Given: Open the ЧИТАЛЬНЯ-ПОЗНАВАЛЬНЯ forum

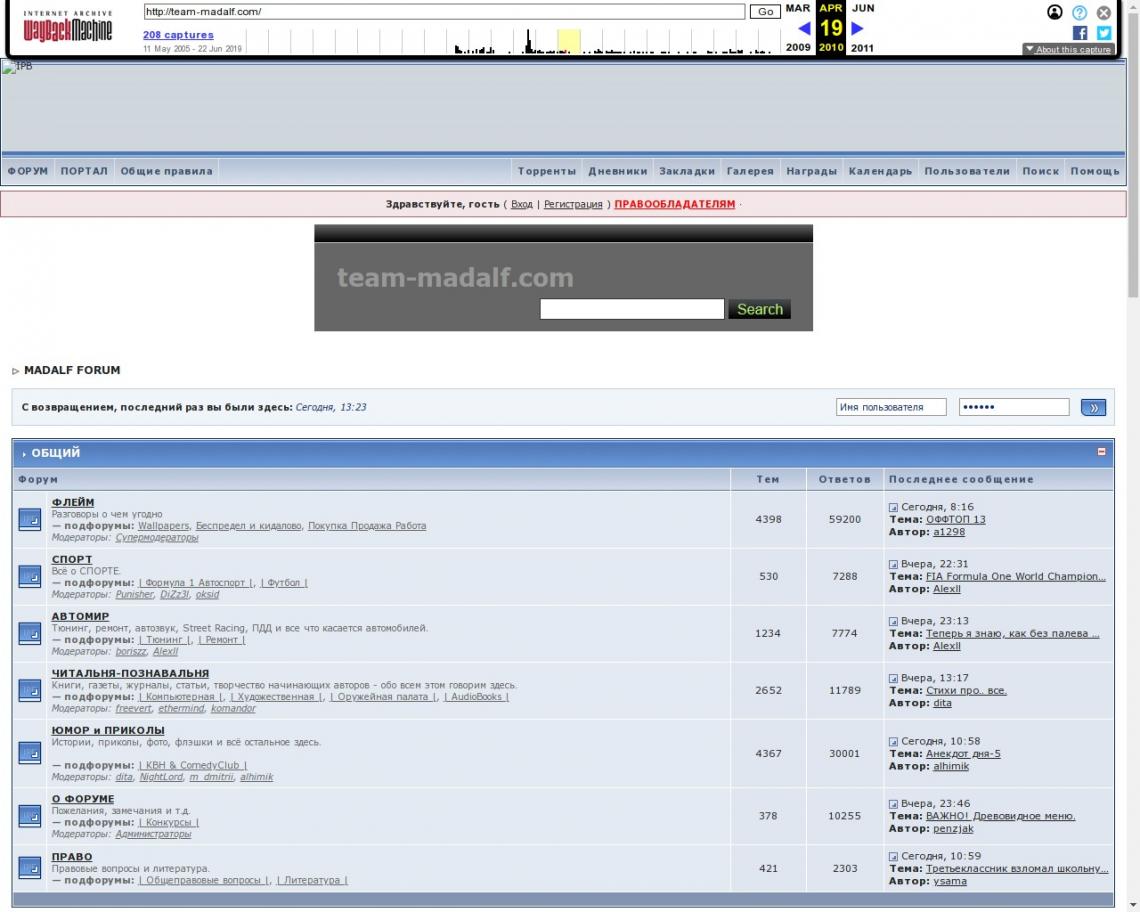Looking at the screenshot, I should (130, 673).
